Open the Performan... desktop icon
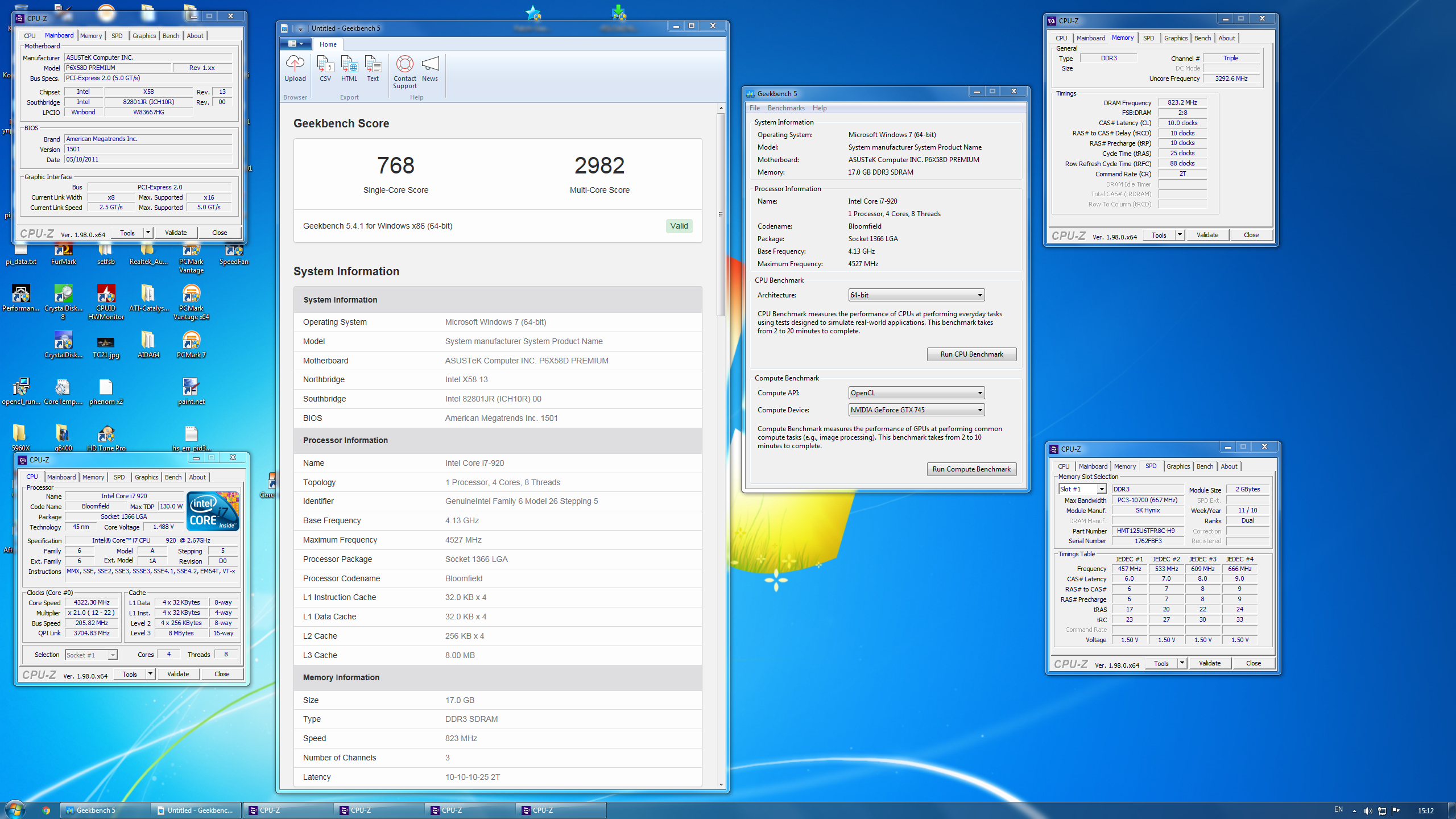 20,299
